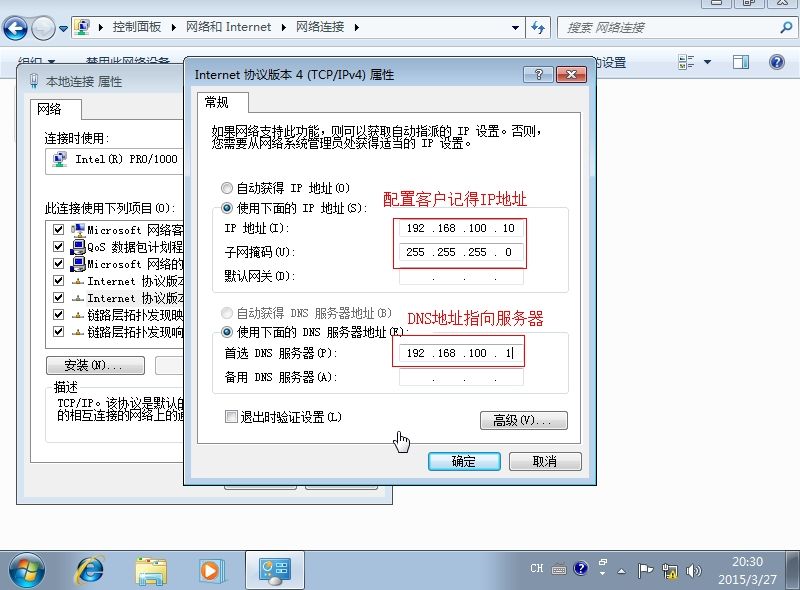Open 高级 advanced settings
This screenshot has width=800, height=590.
[x=523, y=420]
